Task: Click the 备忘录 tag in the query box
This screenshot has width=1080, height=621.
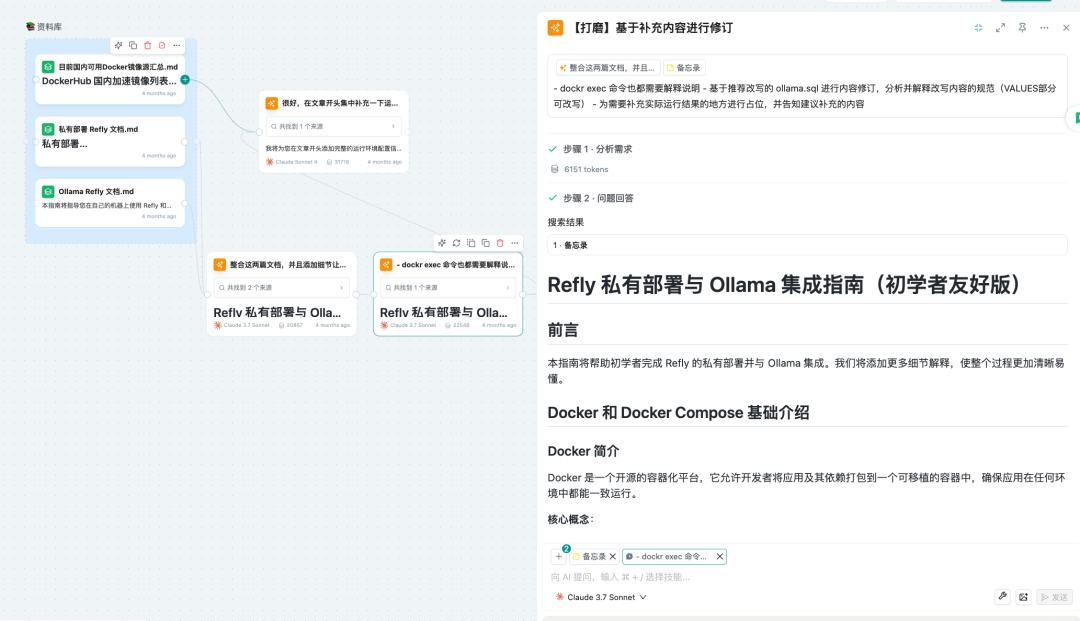Action: point(683,67)
